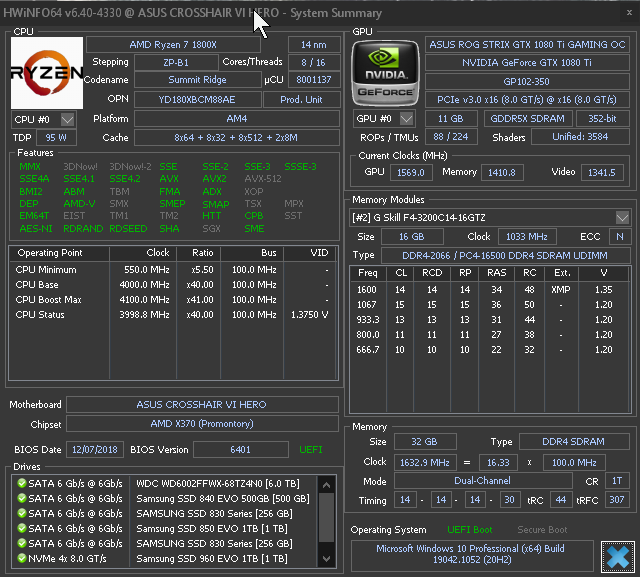Open the GPU #0 selector dropdown

click(406, 119)
